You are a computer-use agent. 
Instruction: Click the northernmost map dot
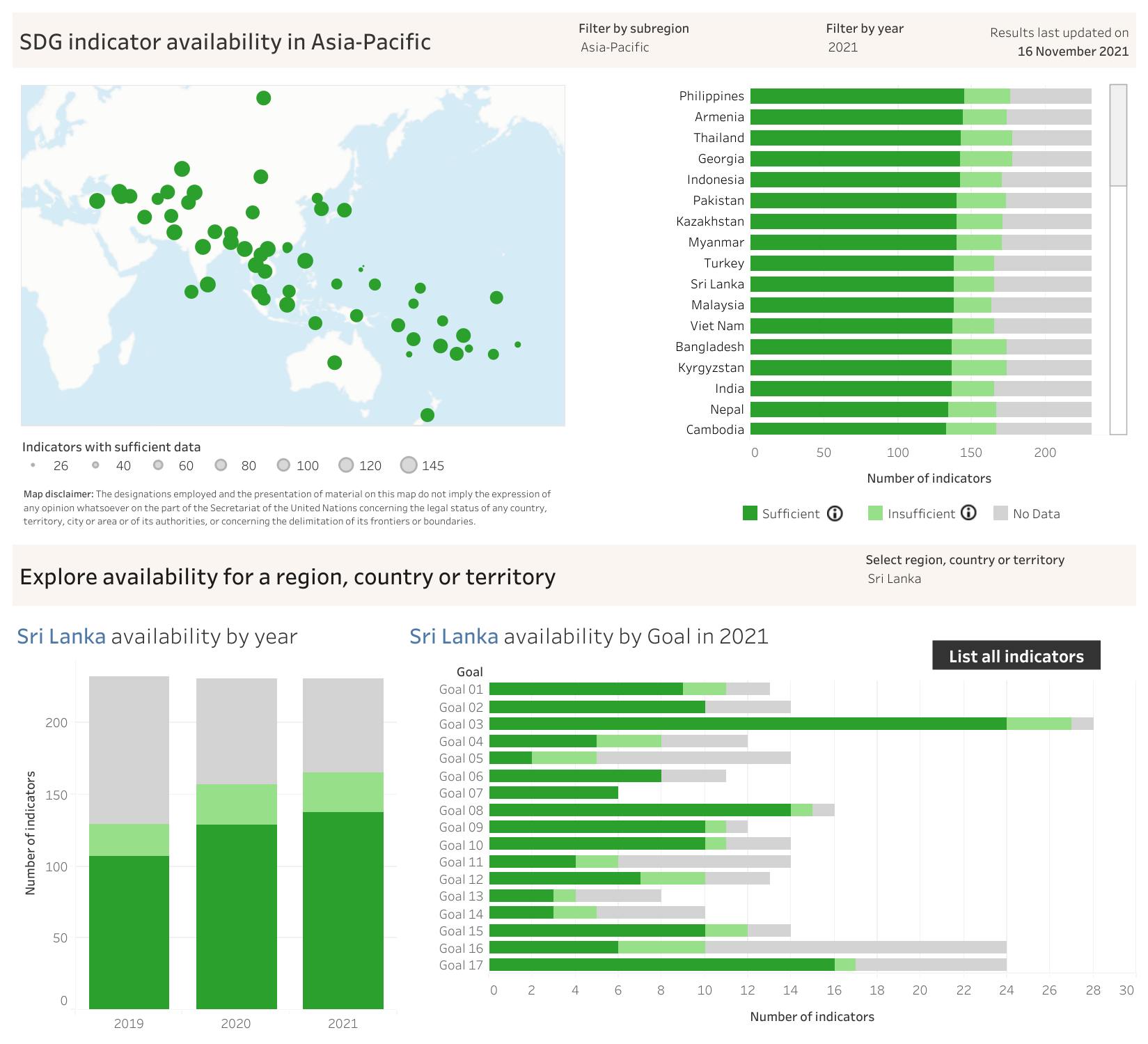point(263,98)
